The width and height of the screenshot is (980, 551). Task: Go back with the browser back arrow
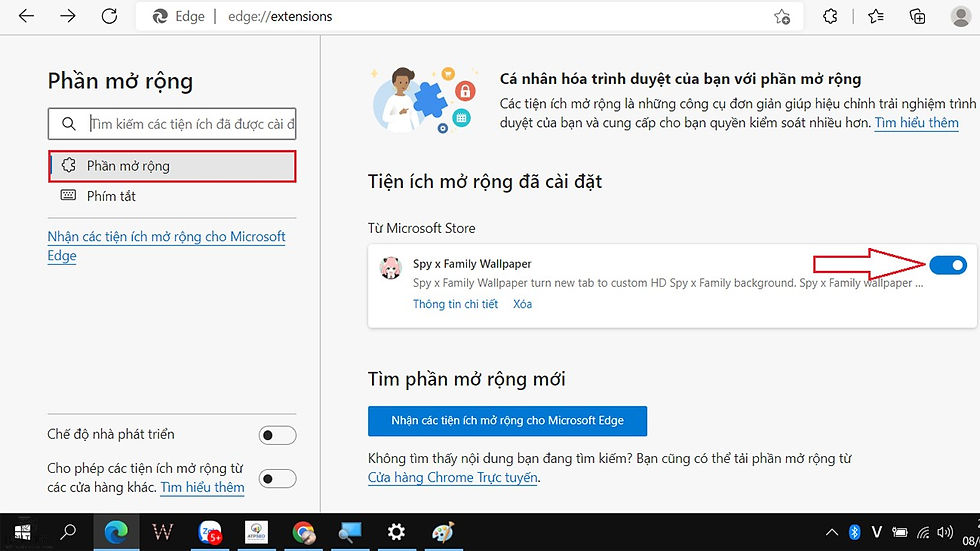pyautogui.click(x=26, y=16)
